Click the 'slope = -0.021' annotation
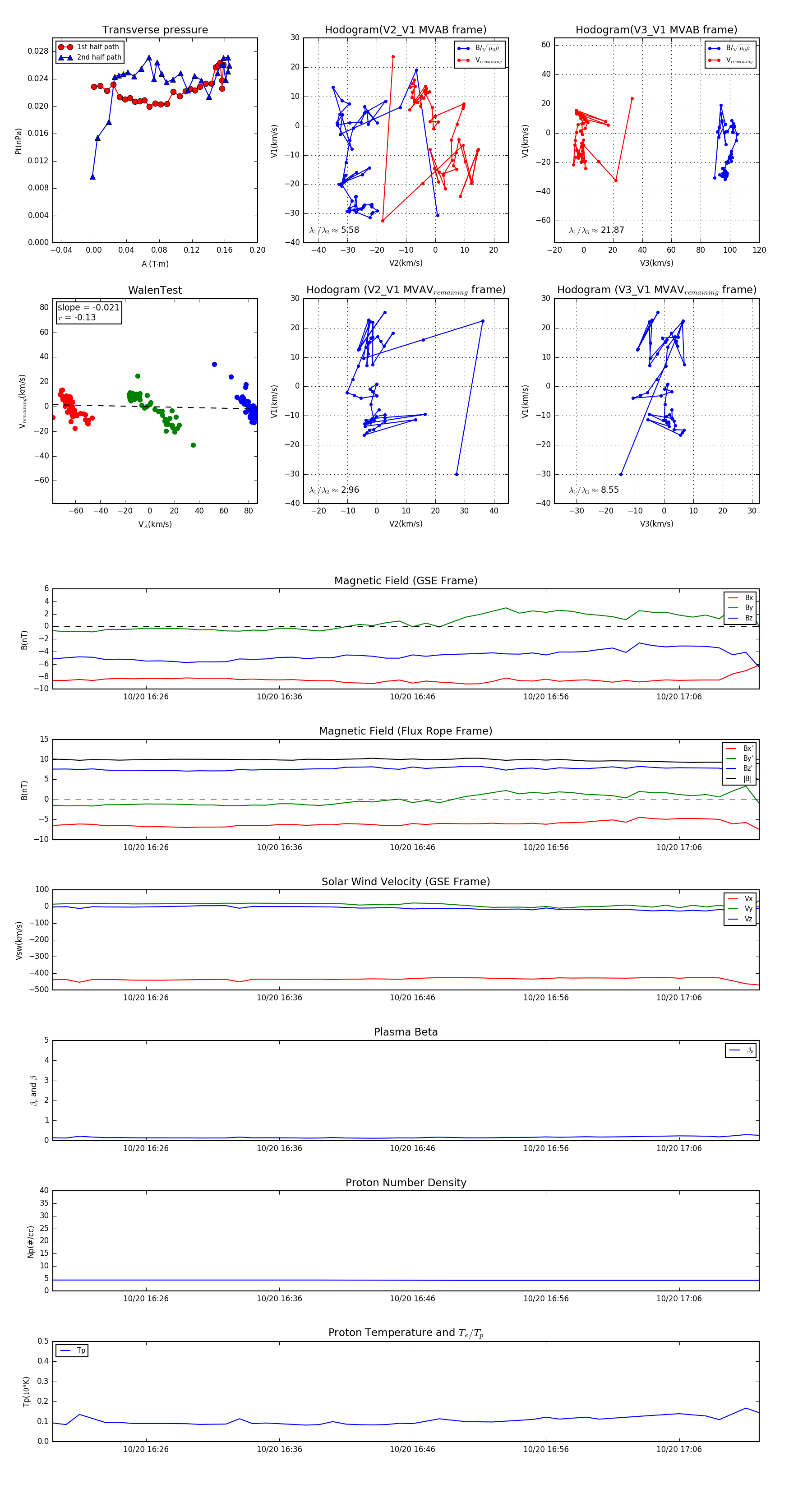812x1489 pixels. (x=88, y=308)
